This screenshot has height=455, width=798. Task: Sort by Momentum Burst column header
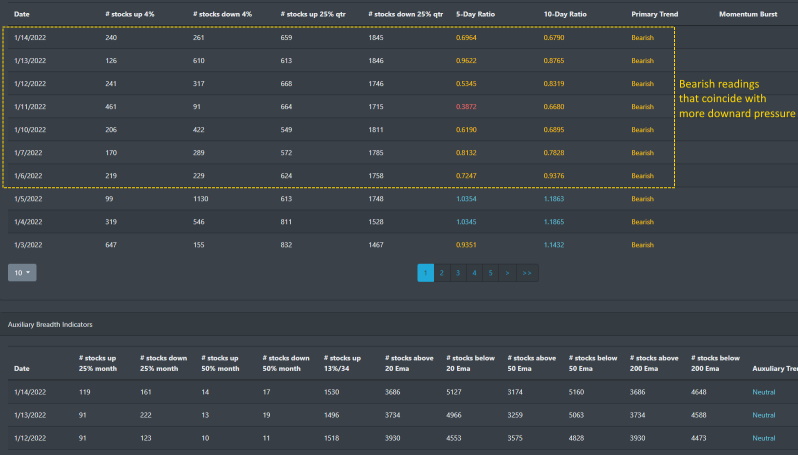[748, 14]
